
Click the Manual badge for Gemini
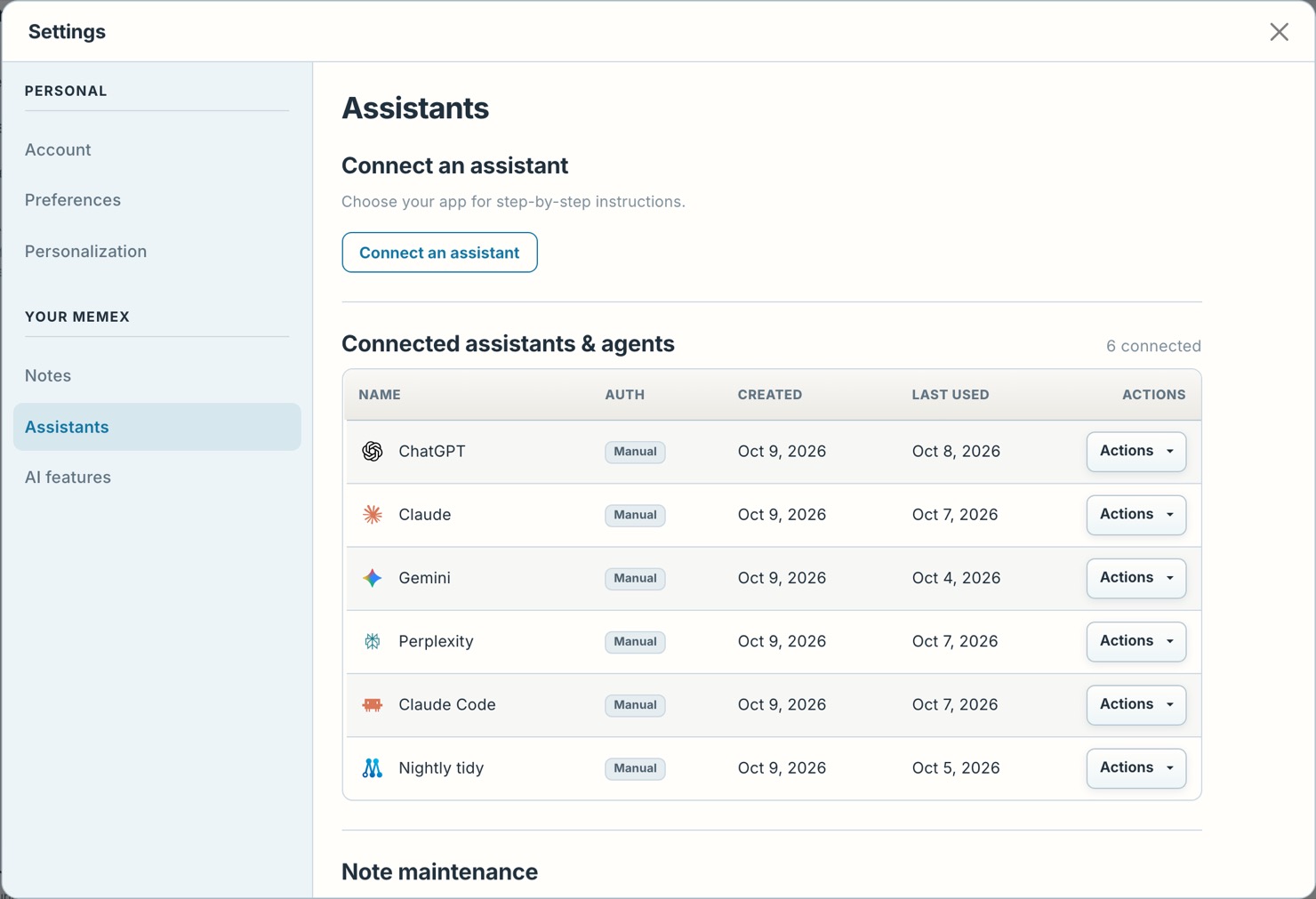point(635,578)
